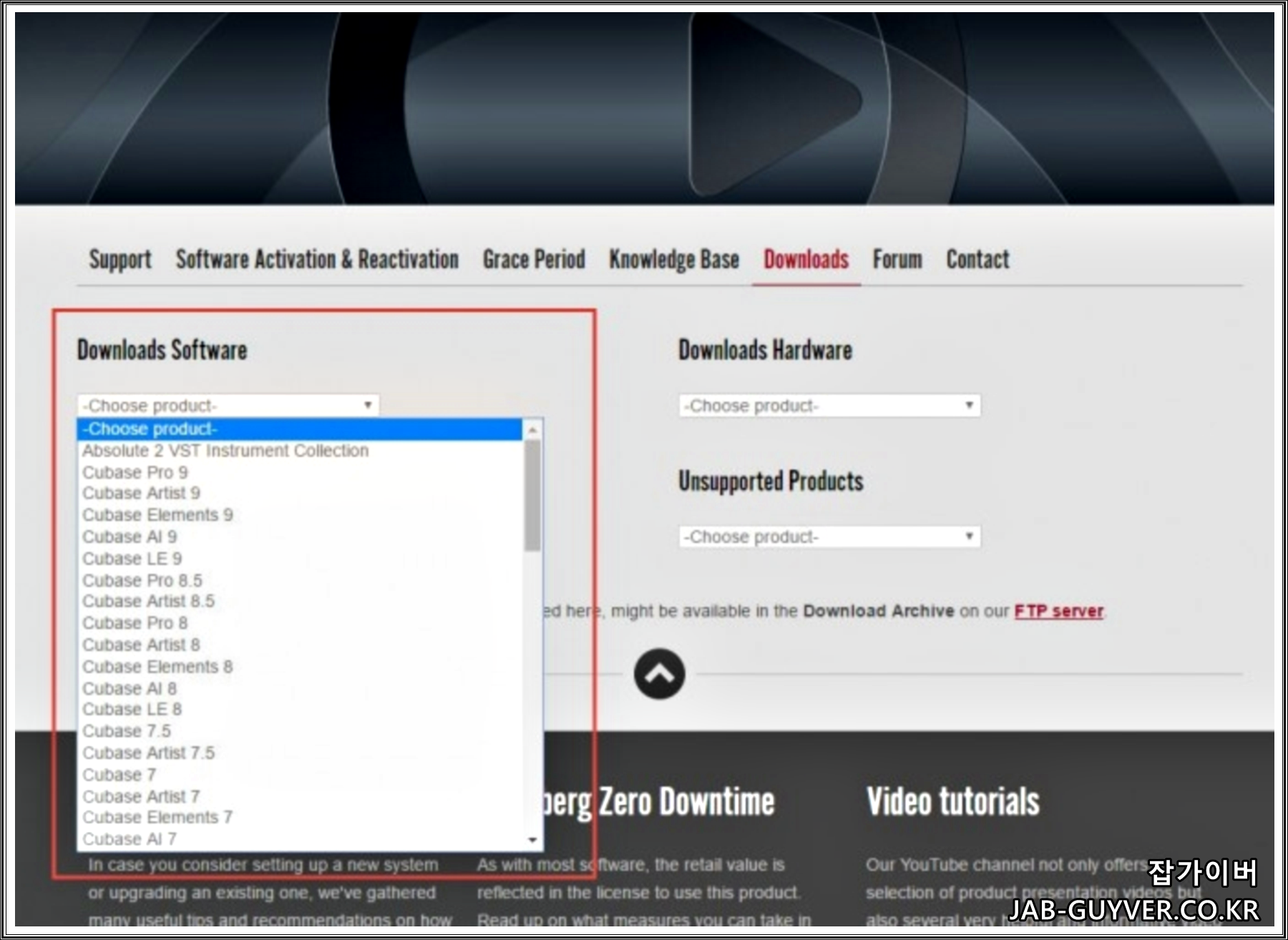Image resolution: width=1288 pixels, height=940 pixels.
Task: Switch to the Knowledge Base tab
Action: tap(674, 259)
